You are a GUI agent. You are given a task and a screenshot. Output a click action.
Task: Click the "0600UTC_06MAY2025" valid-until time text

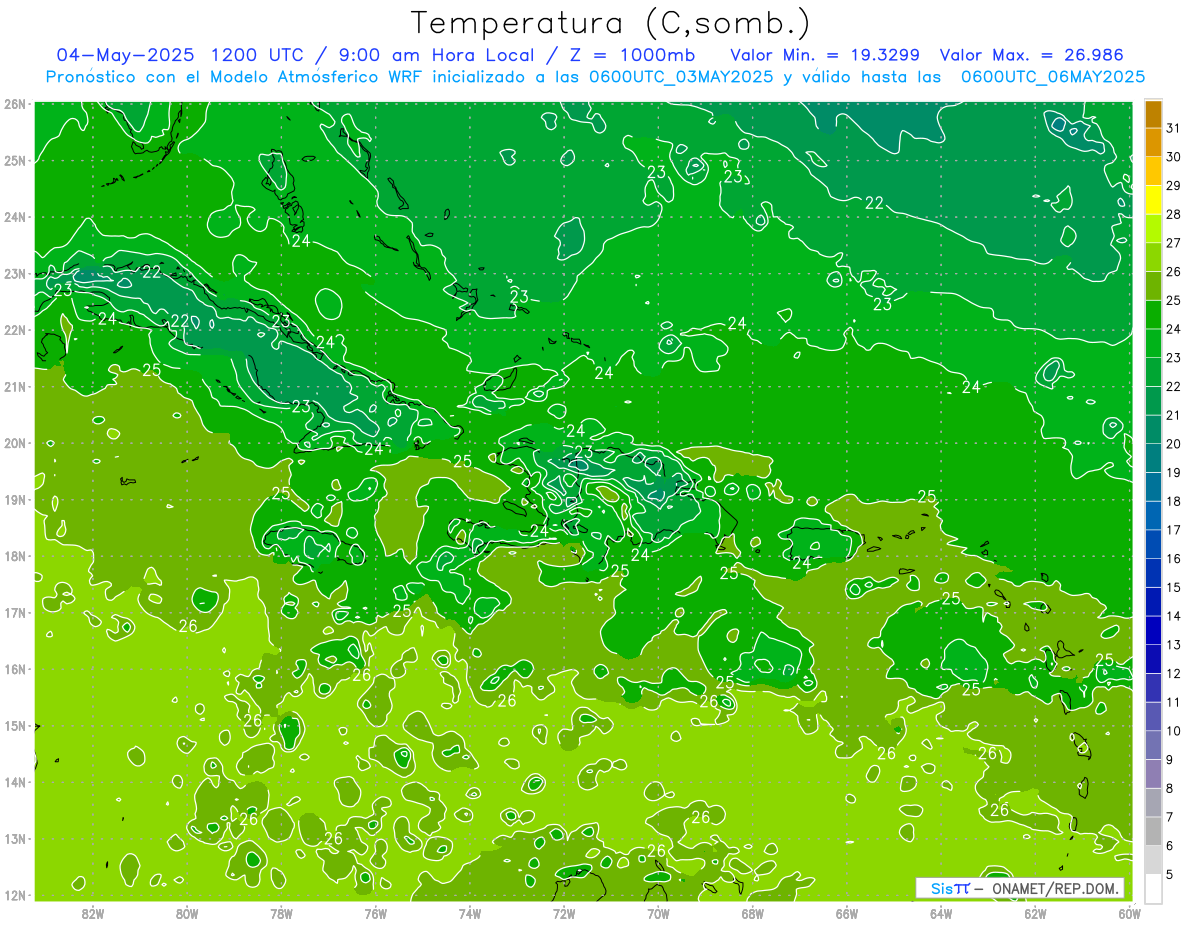[x=1053, y=77]
